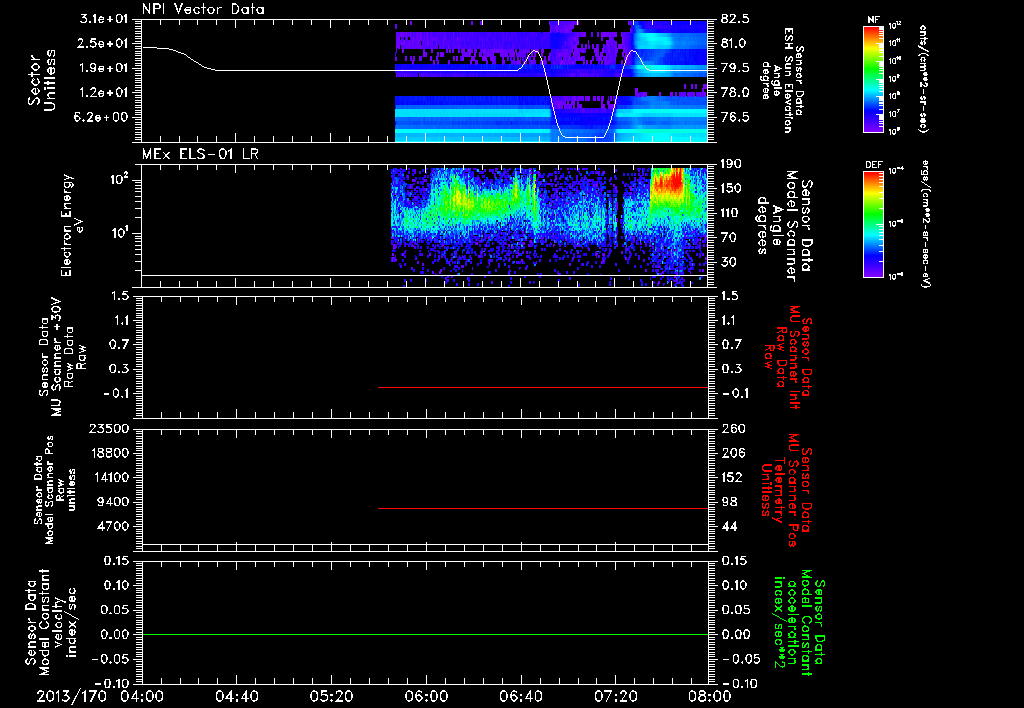Click the red 'MU Scanner Inh Raw Data' label
The image size is (1024, 708).
(788, 357)
